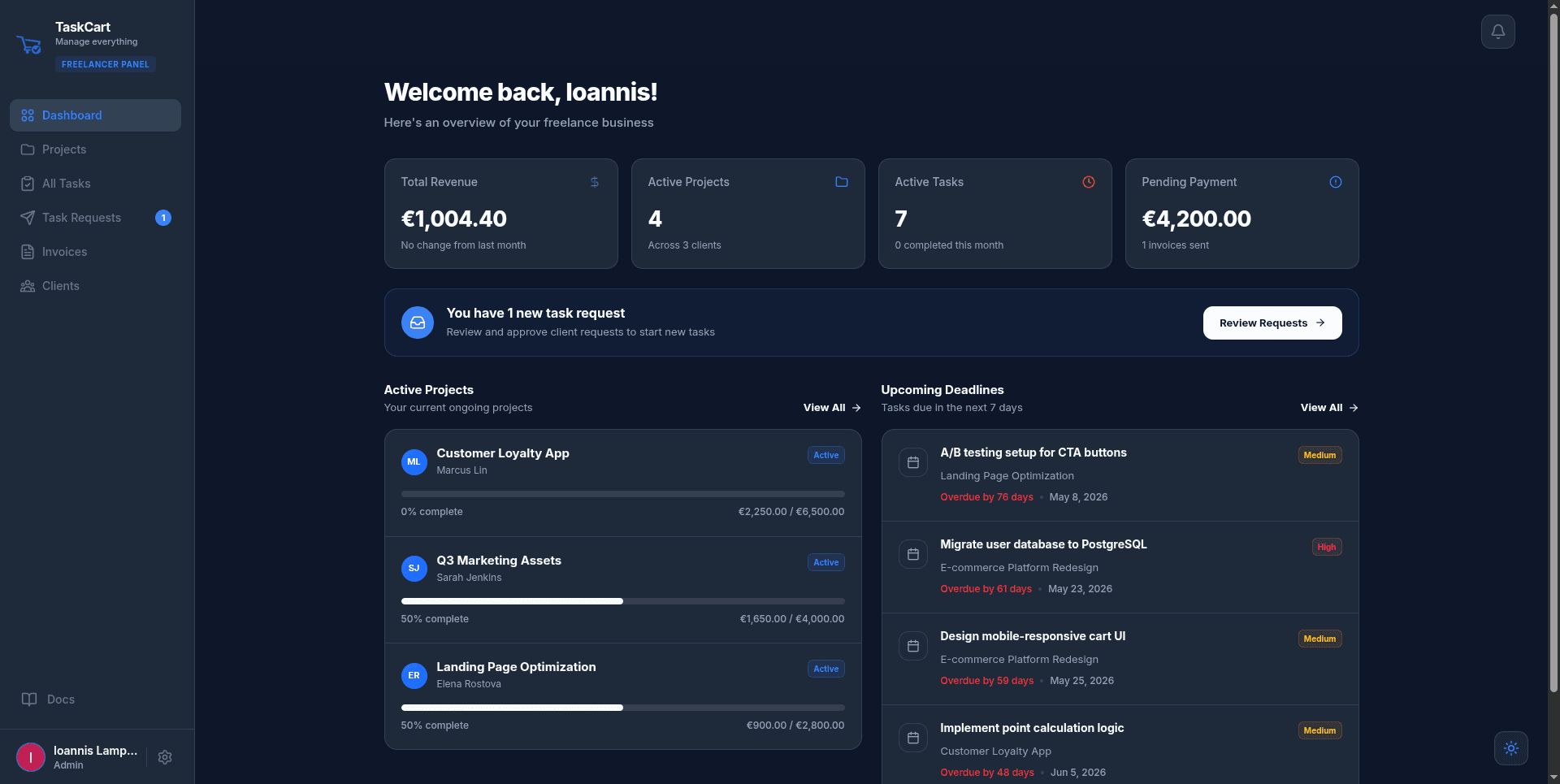The image size is (1560, 784).
Task: Click 'Overdue by 61 days' text
Action: pos(986,589)
